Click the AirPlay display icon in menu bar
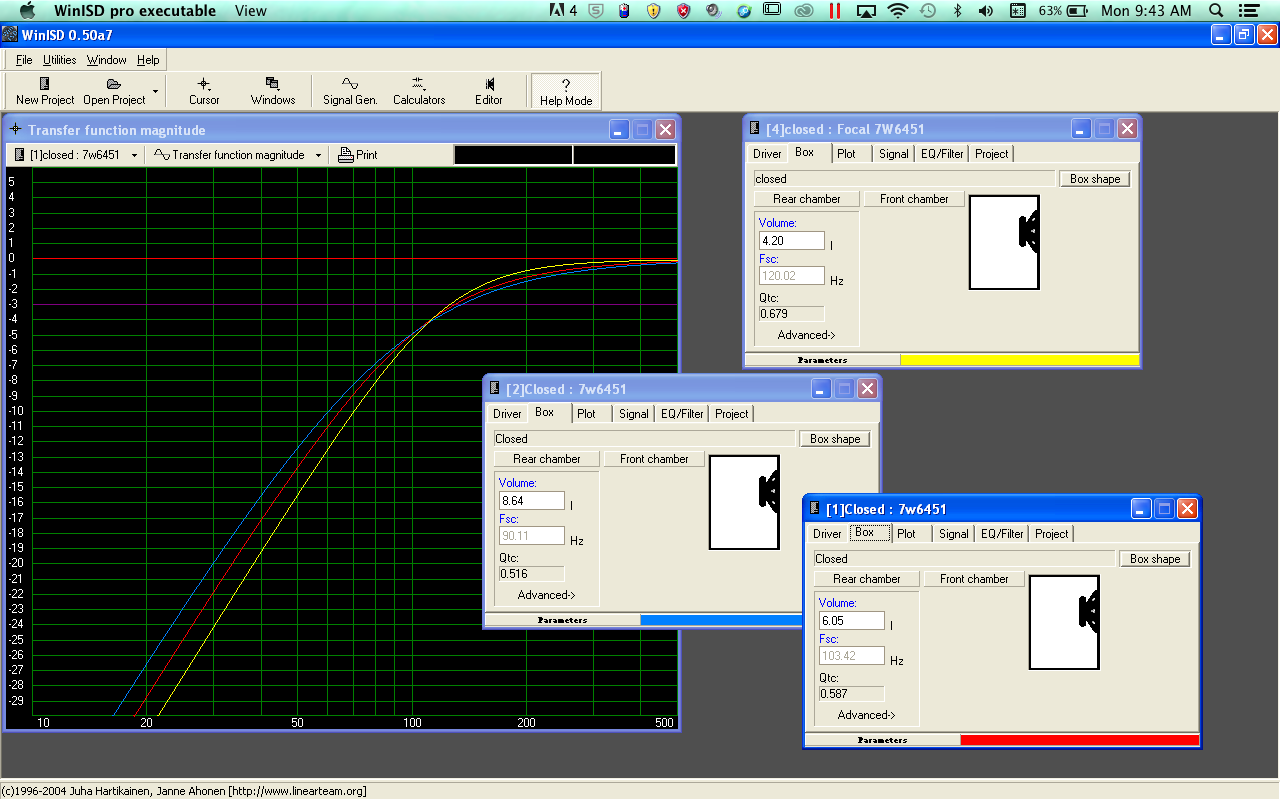Image resolution: width=1280 pixels, height=800 pixels. tap(866, 10)
